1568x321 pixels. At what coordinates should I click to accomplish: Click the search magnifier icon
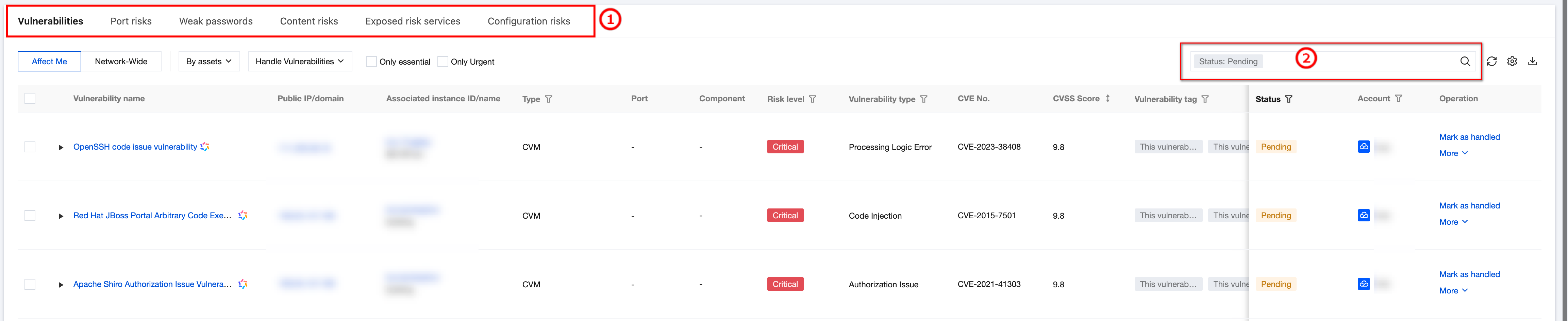[1465, 62]
